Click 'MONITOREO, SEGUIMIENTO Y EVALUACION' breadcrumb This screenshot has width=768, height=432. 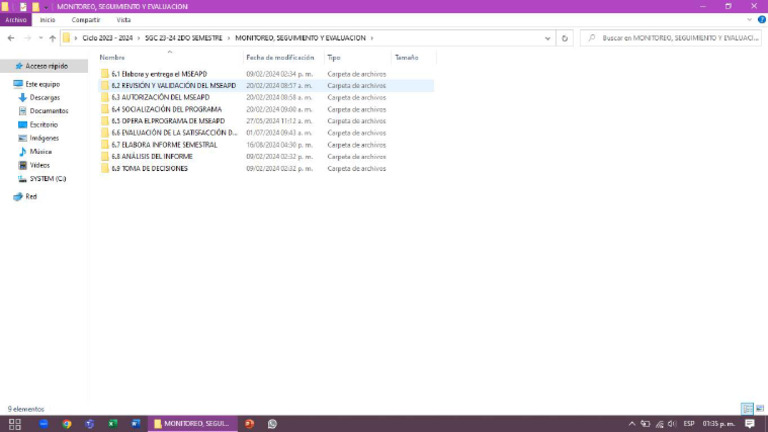click(x=300, y=38)
